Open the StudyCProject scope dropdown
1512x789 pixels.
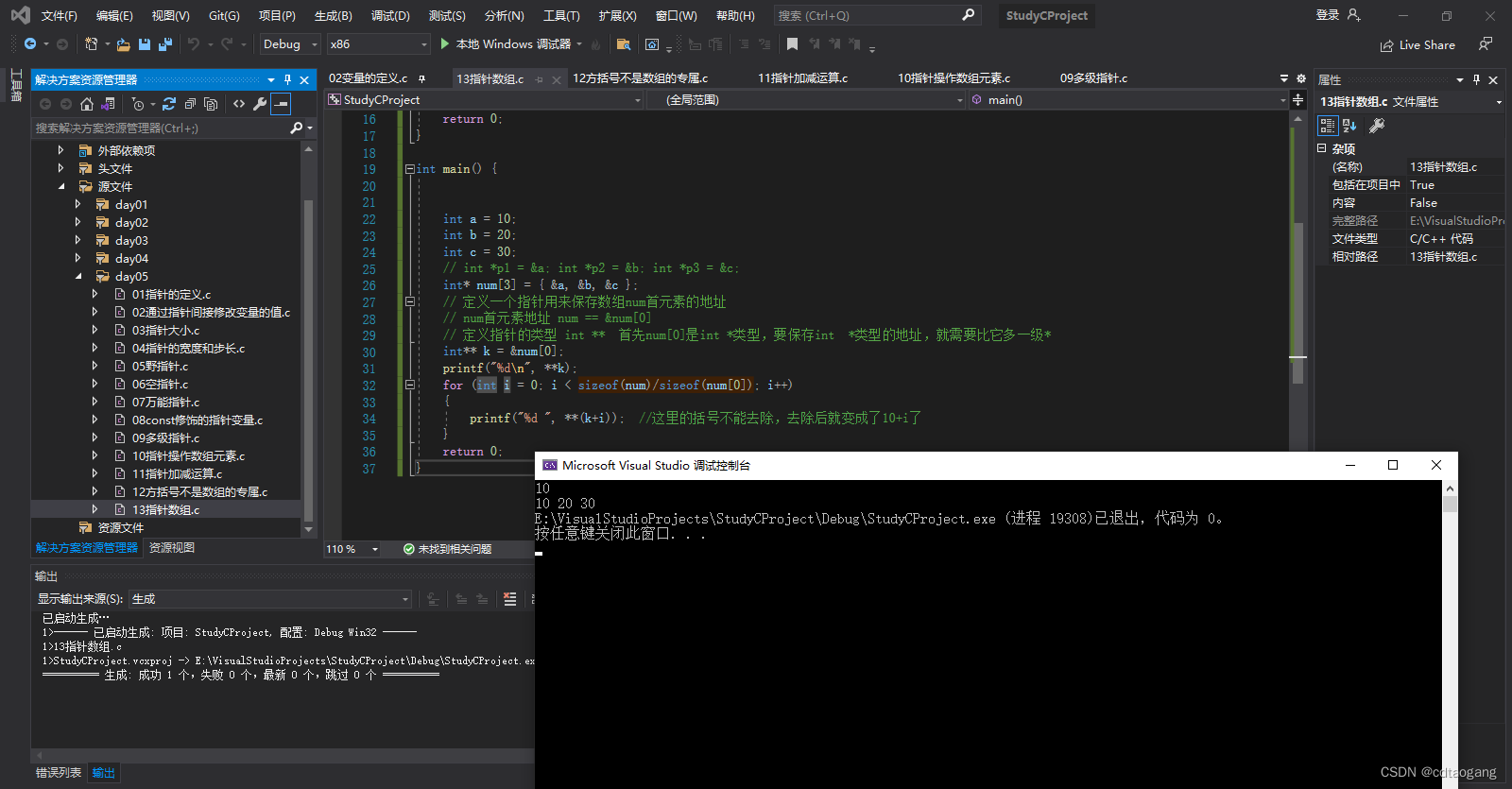(485, 99)
